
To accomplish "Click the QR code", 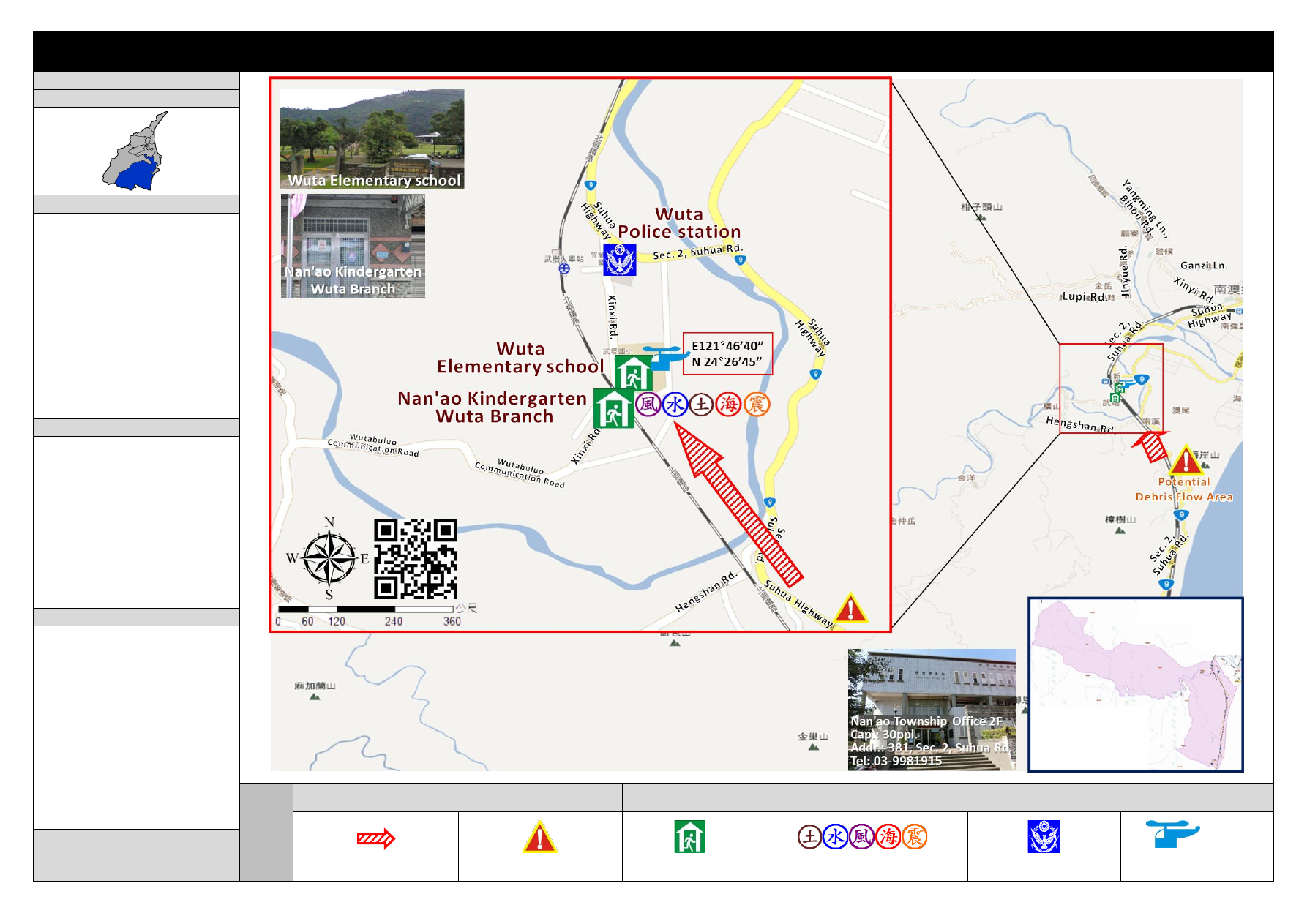I will tap(416, 559).
